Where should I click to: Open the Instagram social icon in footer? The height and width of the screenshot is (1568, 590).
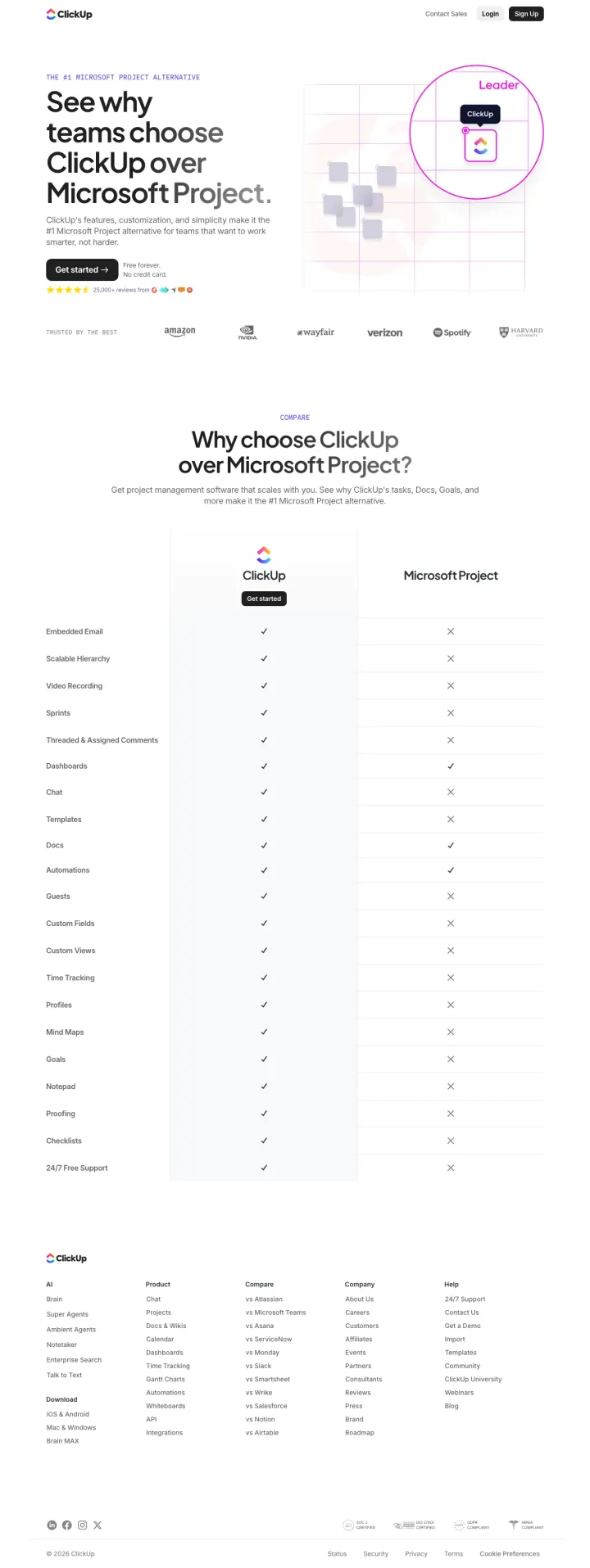82,1525
